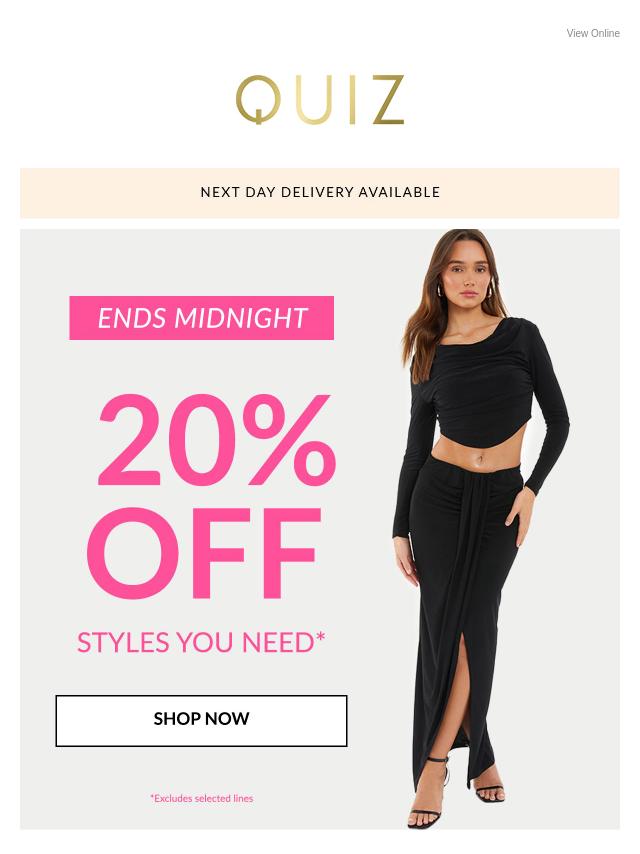Click the large pink 20% text
This screenshot has width=640, height=854.
[x=216, y=440]
